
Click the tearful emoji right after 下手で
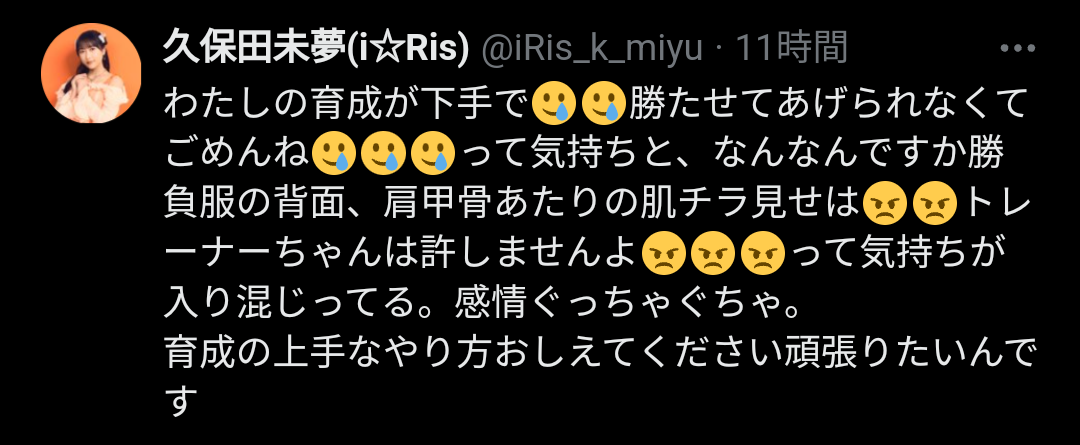coord(554,104)
